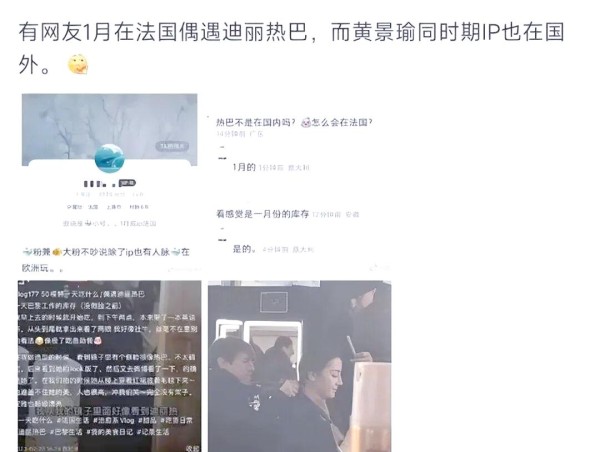Click the pink pig emoji in the vlog caption
This screenshot has height=452, width=600.
tap(97, 340)
